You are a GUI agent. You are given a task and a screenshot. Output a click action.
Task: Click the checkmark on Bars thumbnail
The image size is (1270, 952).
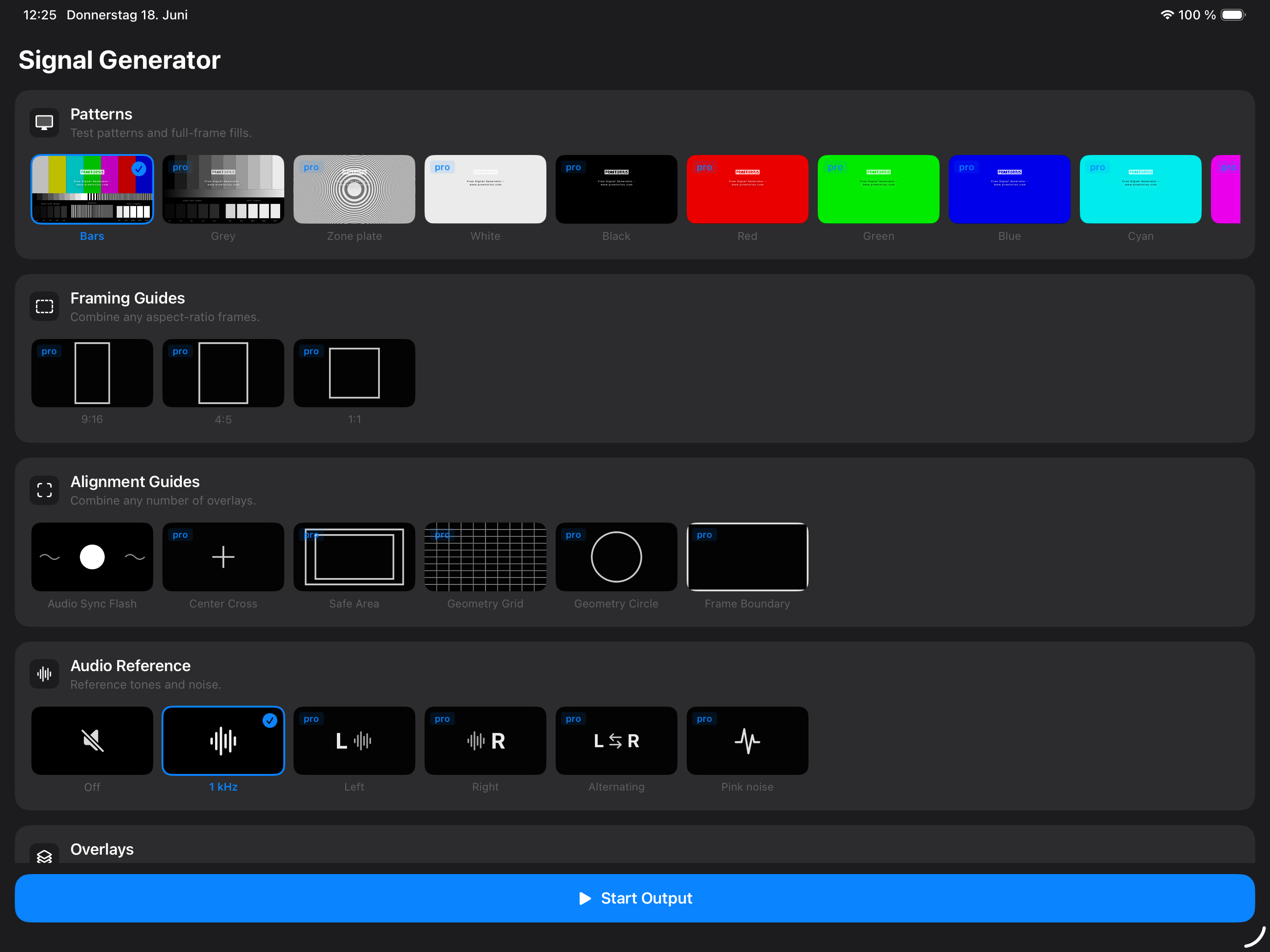click(x=139, y=169)
